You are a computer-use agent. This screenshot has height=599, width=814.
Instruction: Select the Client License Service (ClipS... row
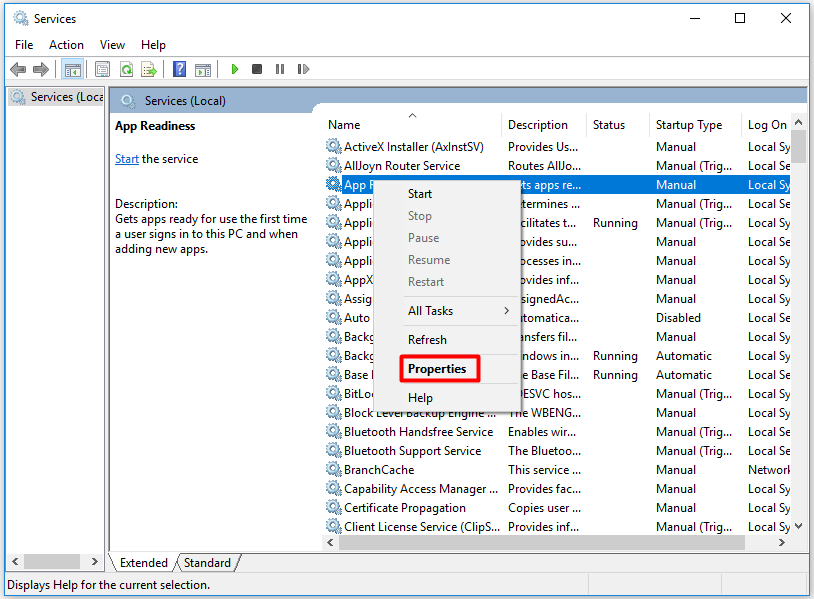(558, 526)
